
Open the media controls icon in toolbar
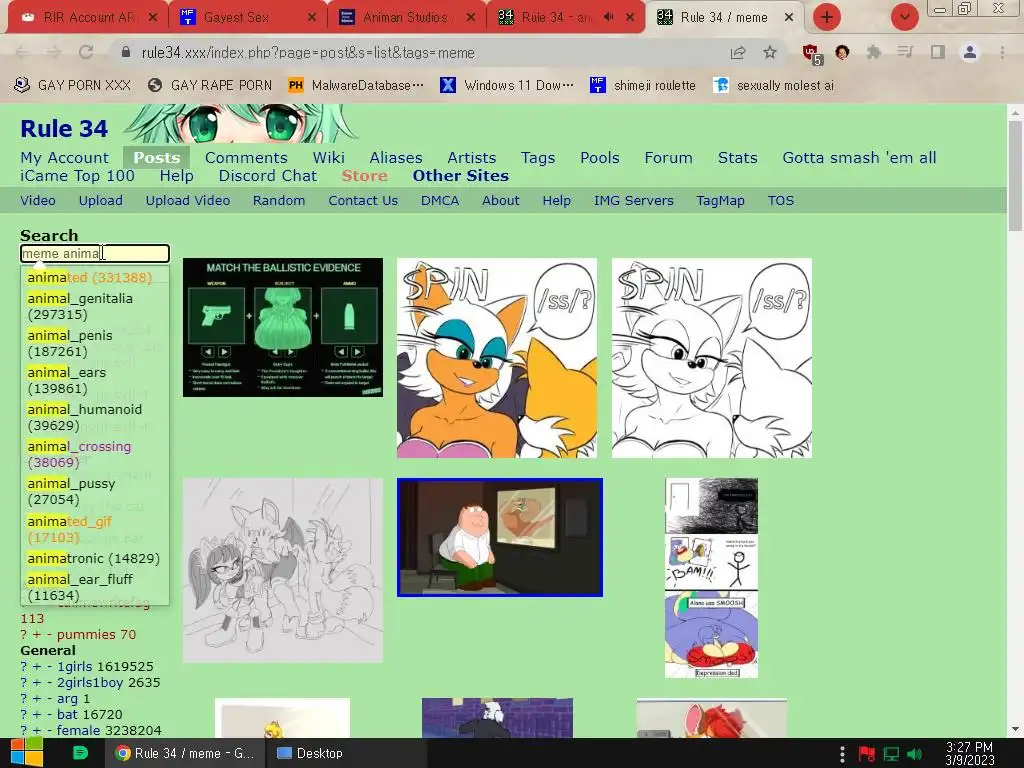pyautogui.click(x=905, y=52)
